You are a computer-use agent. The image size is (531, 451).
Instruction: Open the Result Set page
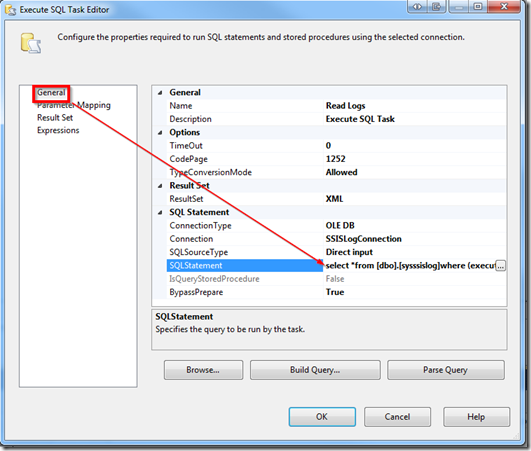click(55, 117)
